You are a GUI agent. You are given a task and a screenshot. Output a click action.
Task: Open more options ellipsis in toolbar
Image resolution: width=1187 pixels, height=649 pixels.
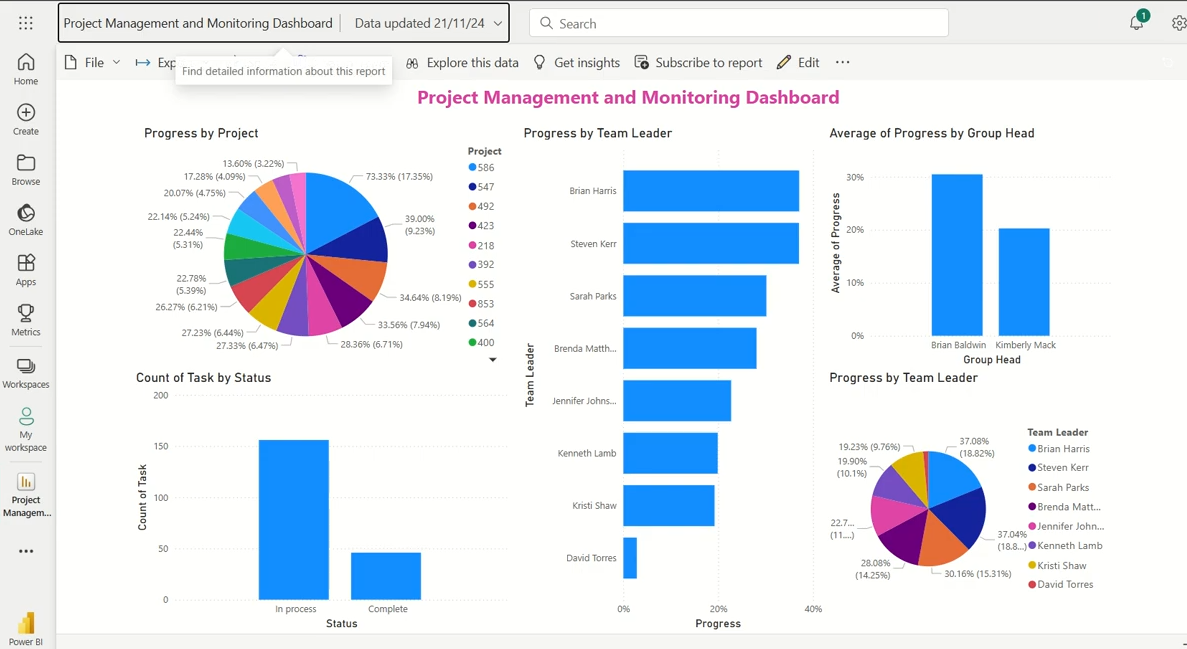(x=843, y=63)
